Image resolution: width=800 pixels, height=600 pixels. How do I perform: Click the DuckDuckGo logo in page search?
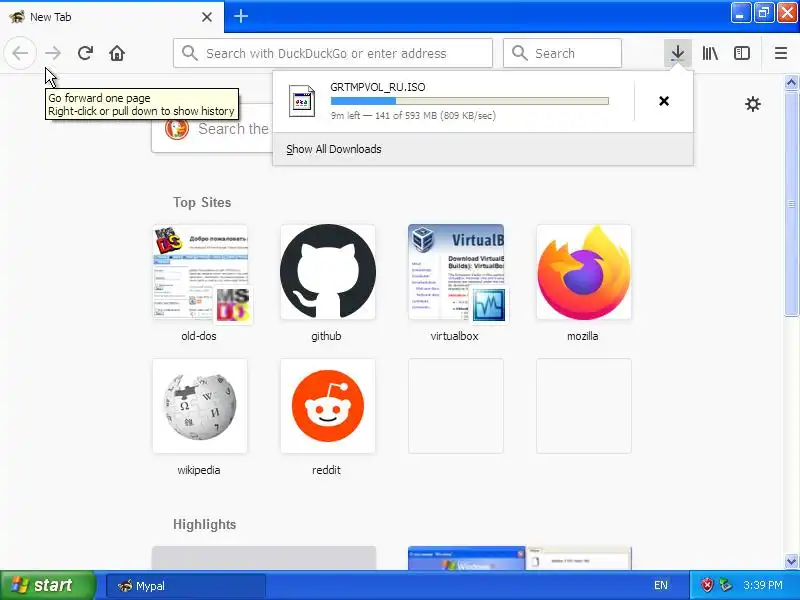point(177,129)
